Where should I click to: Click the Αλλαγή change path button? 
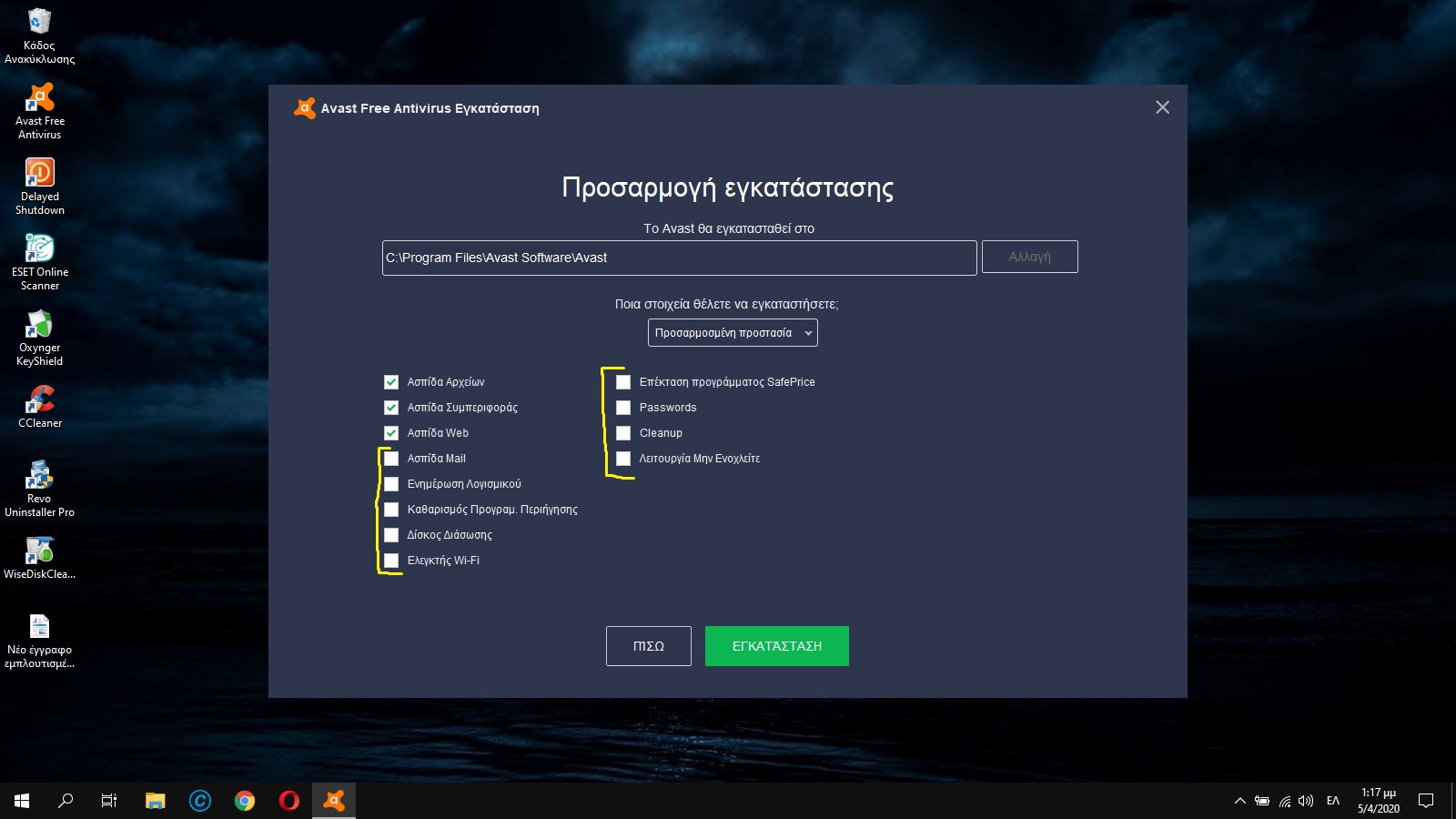click(x=1030, y=257)
